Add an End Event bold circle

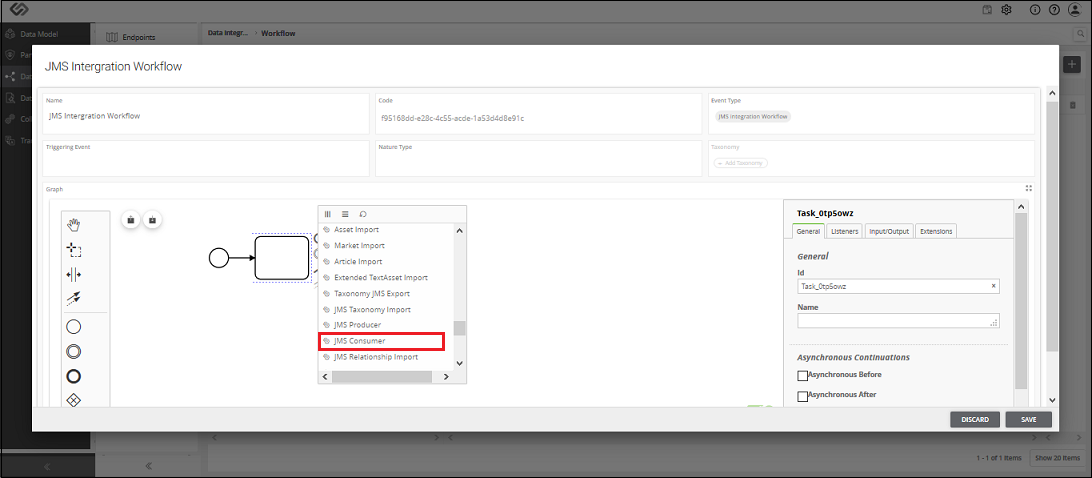[73, 376]
